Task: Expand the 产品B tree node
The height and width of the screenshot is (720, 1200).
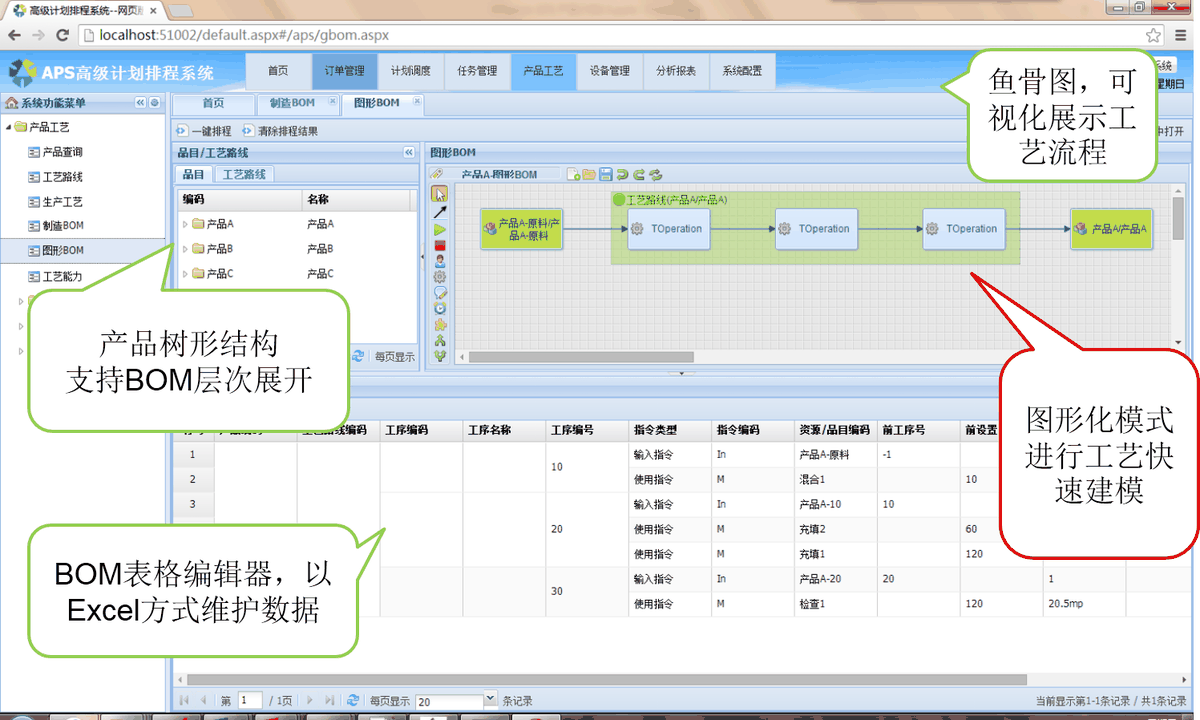Action: point(185,249)
